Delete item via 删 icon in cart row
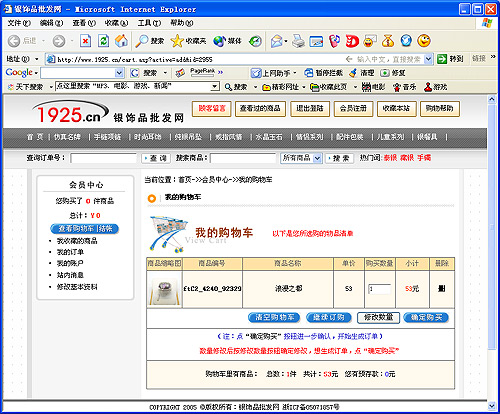Image resolution: width=500 pixels, height=414 pixels. [442, 288]
